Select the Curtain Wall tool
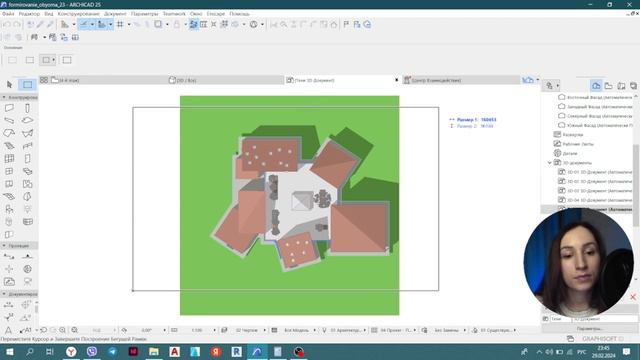The height and width of the screenshot is (360, 640). 9,158
